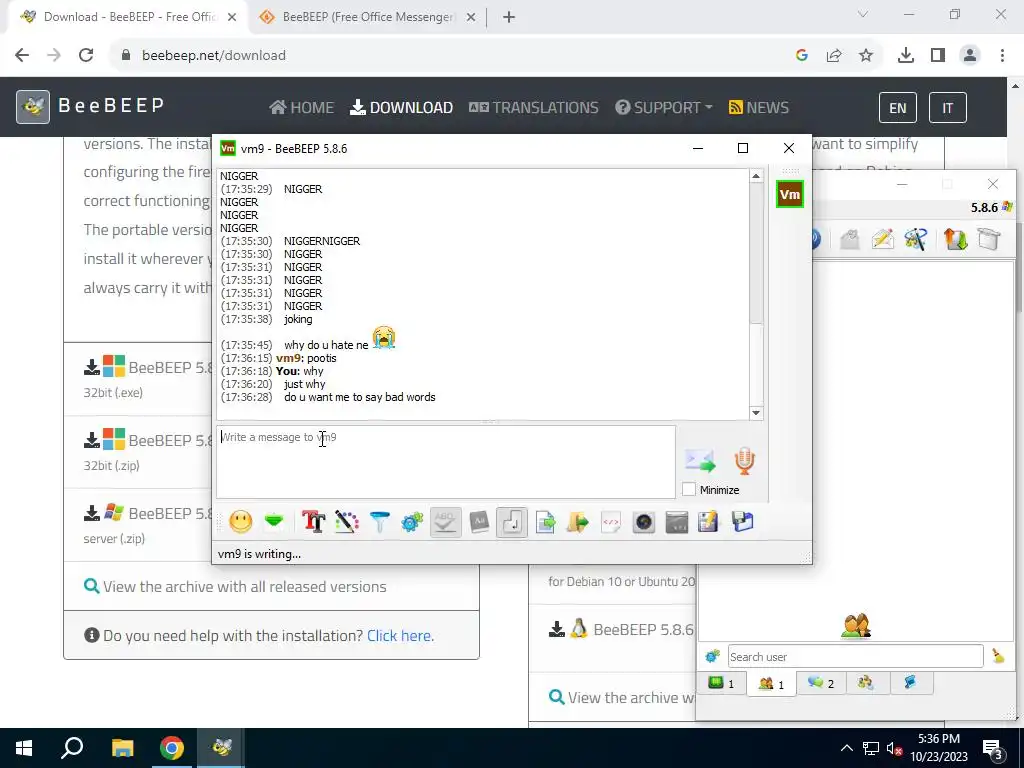The height and width of the screenshot is (768, 1024).
Task: Click chat scrollbar up arrow
Action: pos(756,176)
